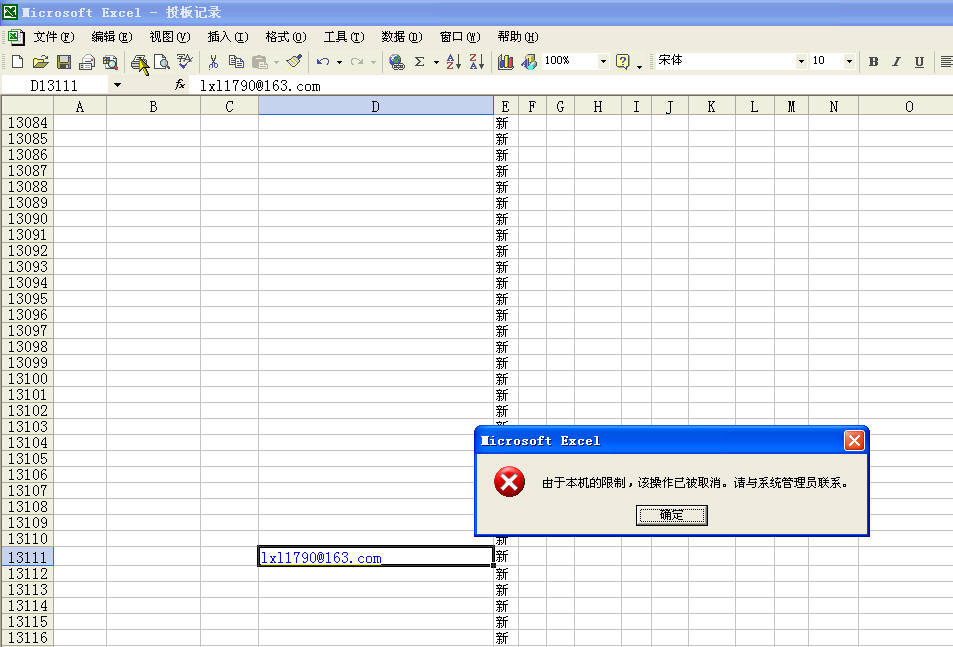Click the formula bar text field
Screen dimensions: 953x647
coord(571,86)
